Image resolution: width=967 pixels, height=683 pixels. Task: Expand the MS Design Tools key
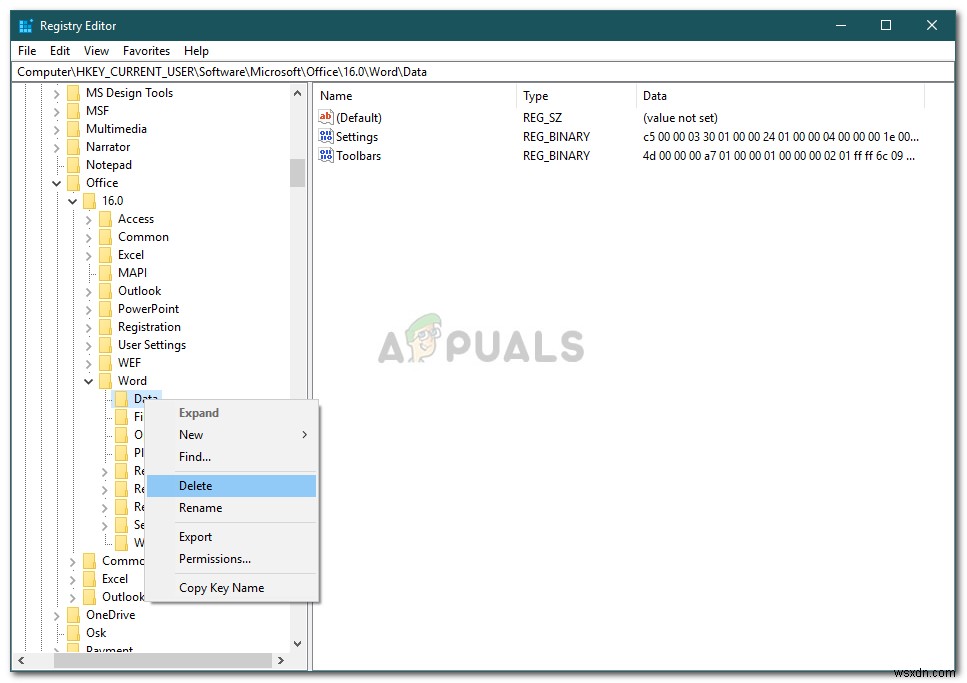[56, 94]
